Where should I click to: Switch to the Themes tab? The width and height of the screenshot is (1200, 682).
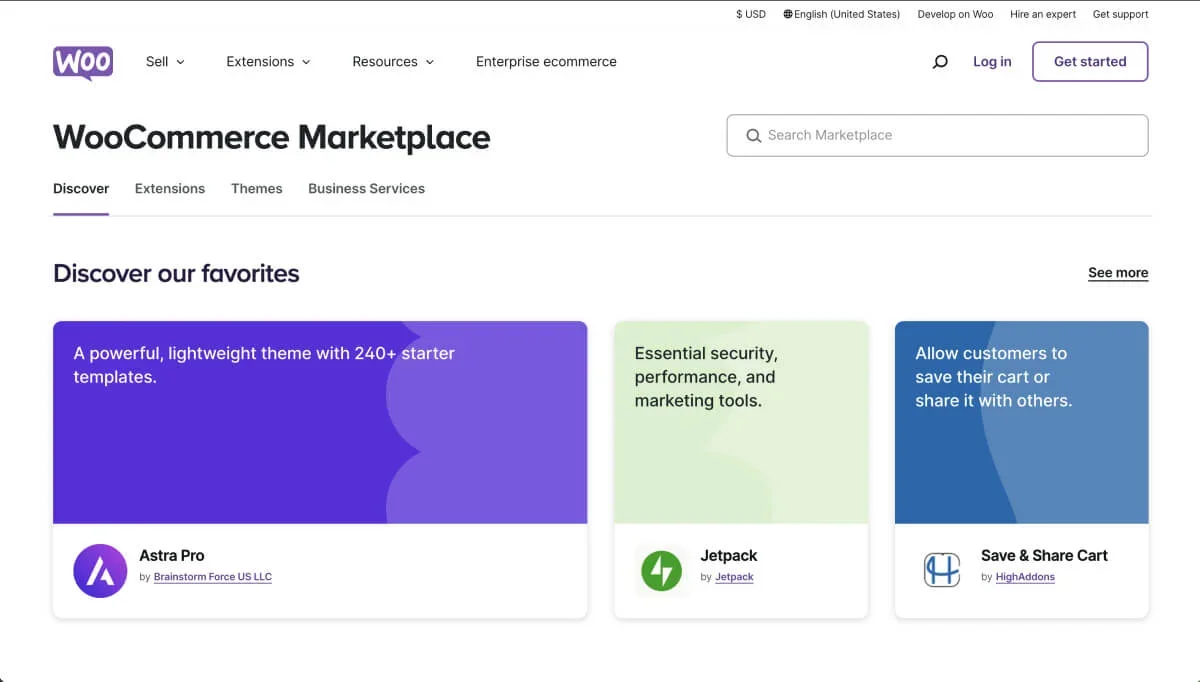click(x=256, y=188)
